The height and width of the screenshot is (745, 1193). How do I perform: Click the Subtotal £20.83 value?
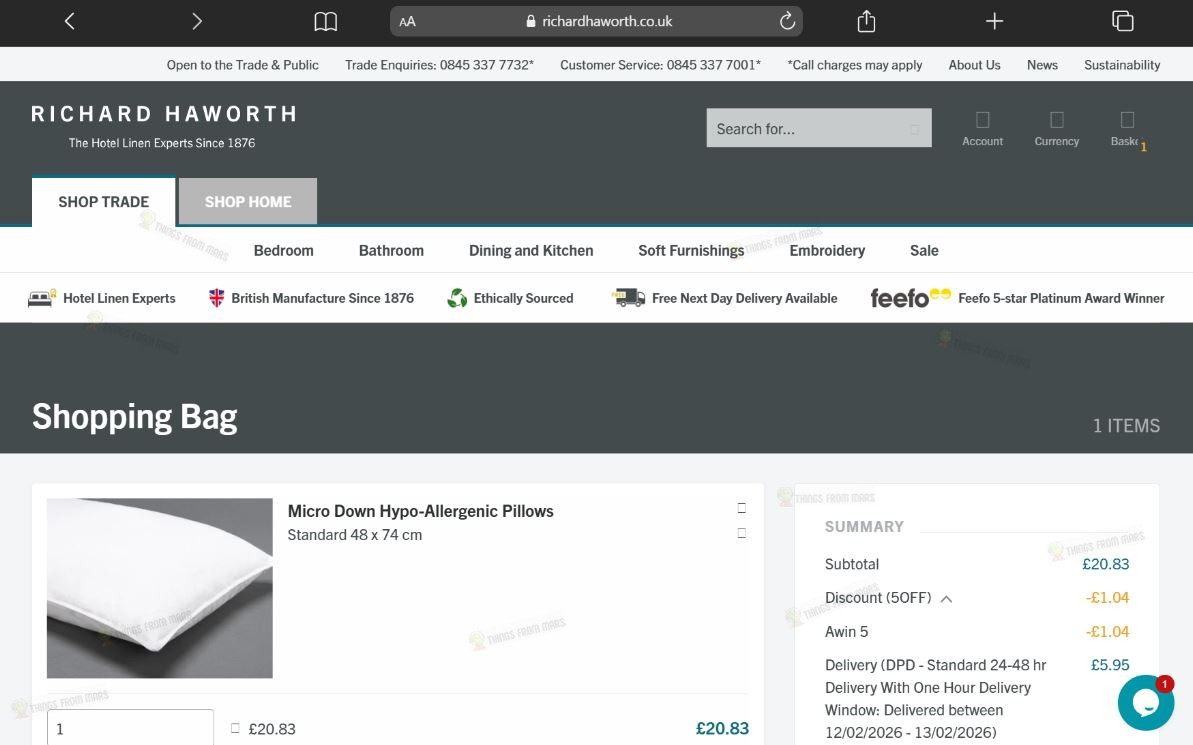pos(1106,564)
